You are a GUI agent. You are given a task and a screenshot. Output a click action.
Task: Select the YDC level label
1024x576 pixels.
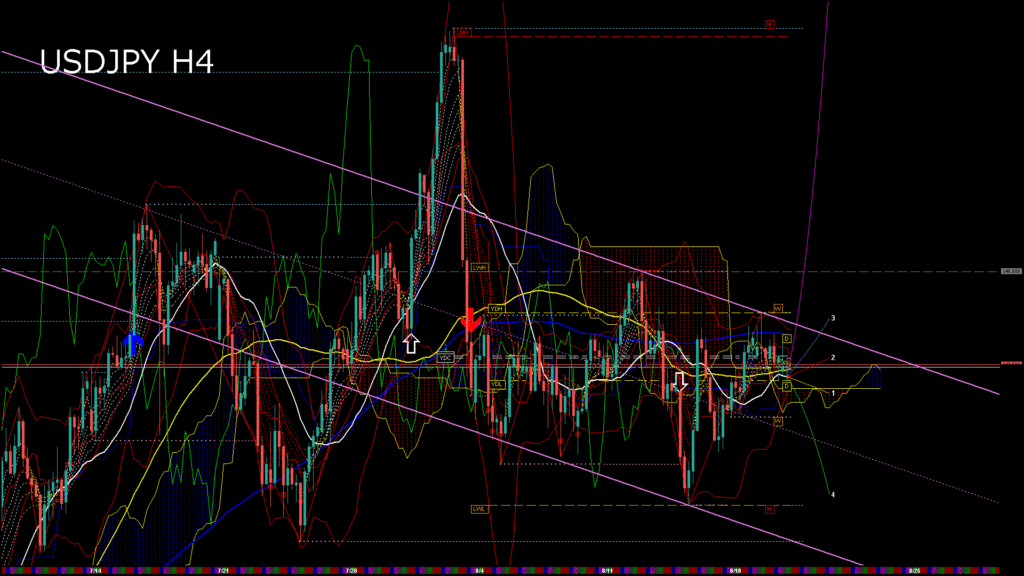click(x=446, y=357)
